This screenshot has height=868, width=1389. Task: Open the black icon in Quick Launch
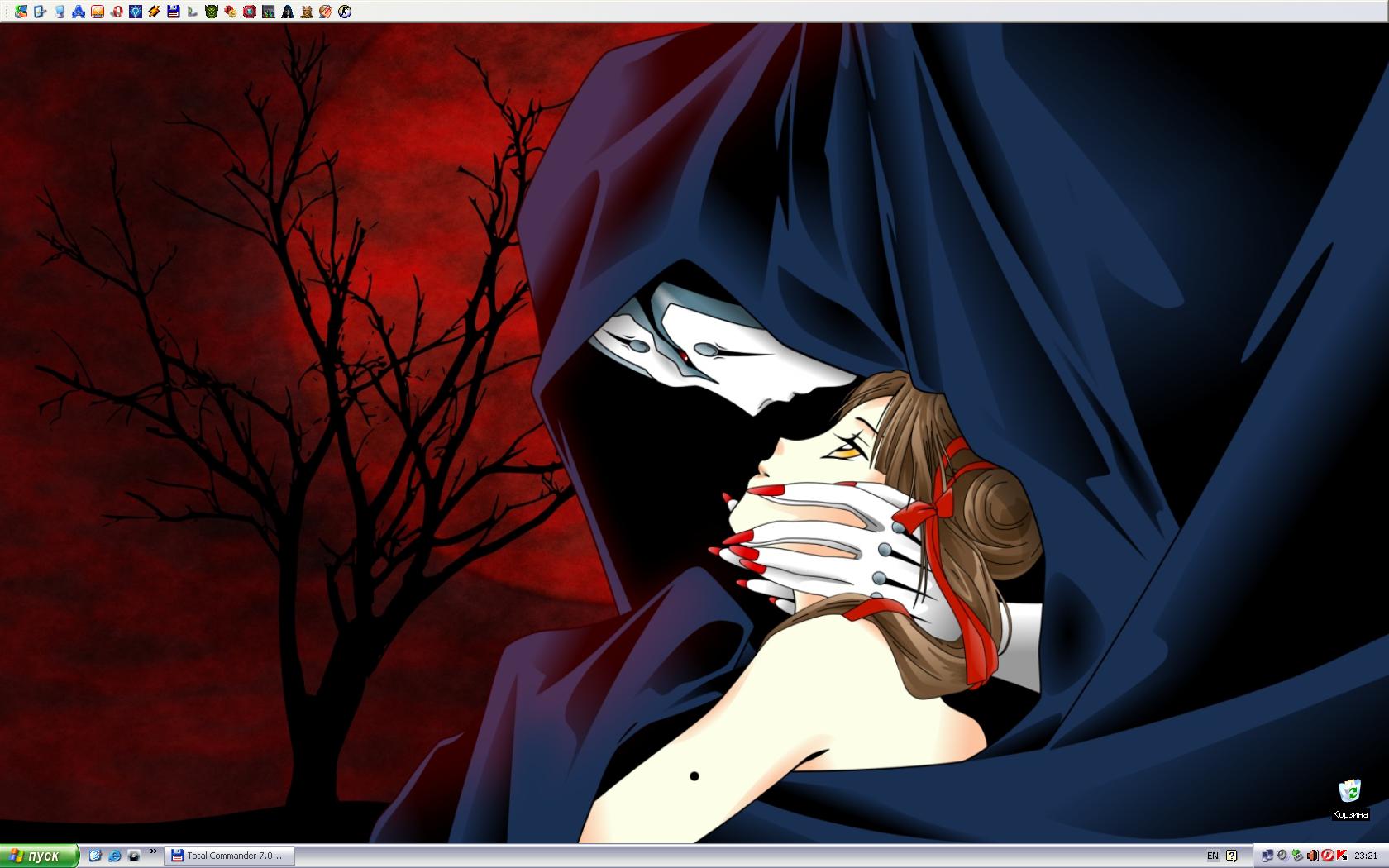tap(134, 856)
